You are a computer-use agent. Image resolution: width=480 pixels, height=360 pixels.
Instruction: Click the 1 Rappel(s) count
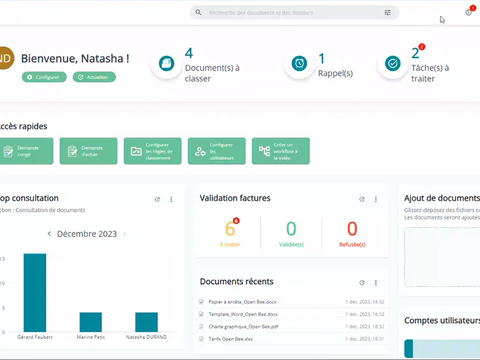[322, 59]
